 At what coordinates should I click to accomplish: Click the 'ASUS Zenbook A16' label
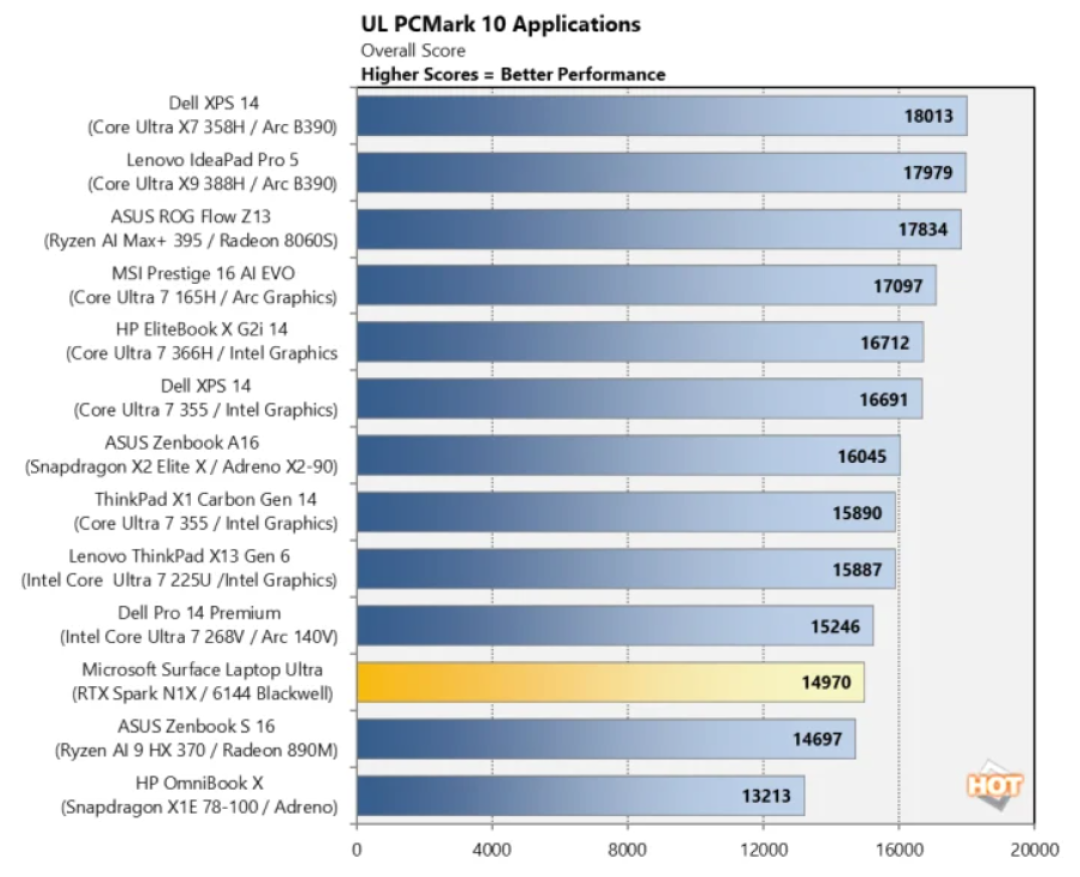click(x=182, y=442)
